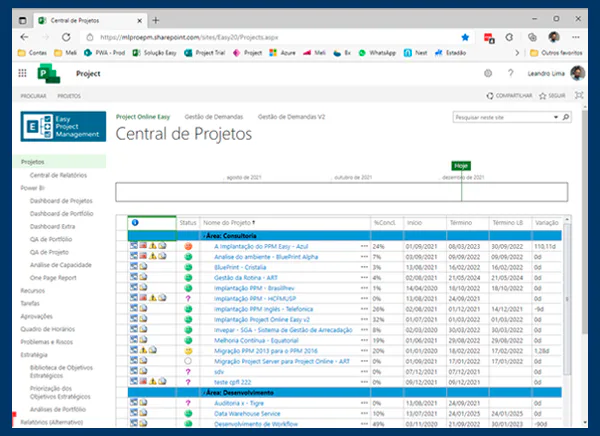Open Análise de Capacidade sidebar link
600x436 pixels.
tap(60, 265)
